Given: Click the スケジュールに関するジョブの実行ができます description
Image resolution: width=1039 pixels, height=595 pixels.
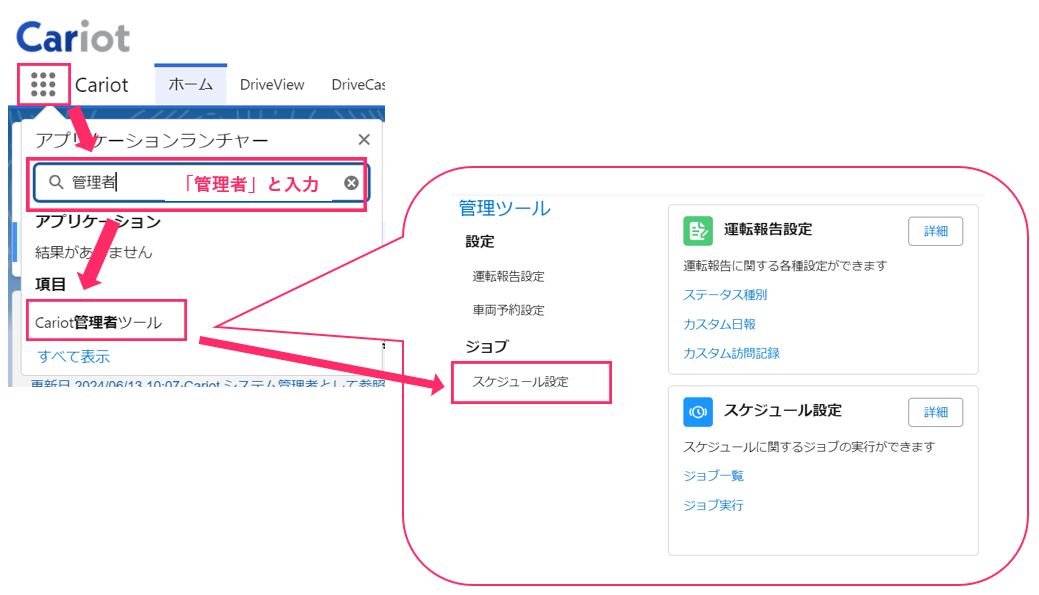Looking at the screenshot, I should point(809,447).
